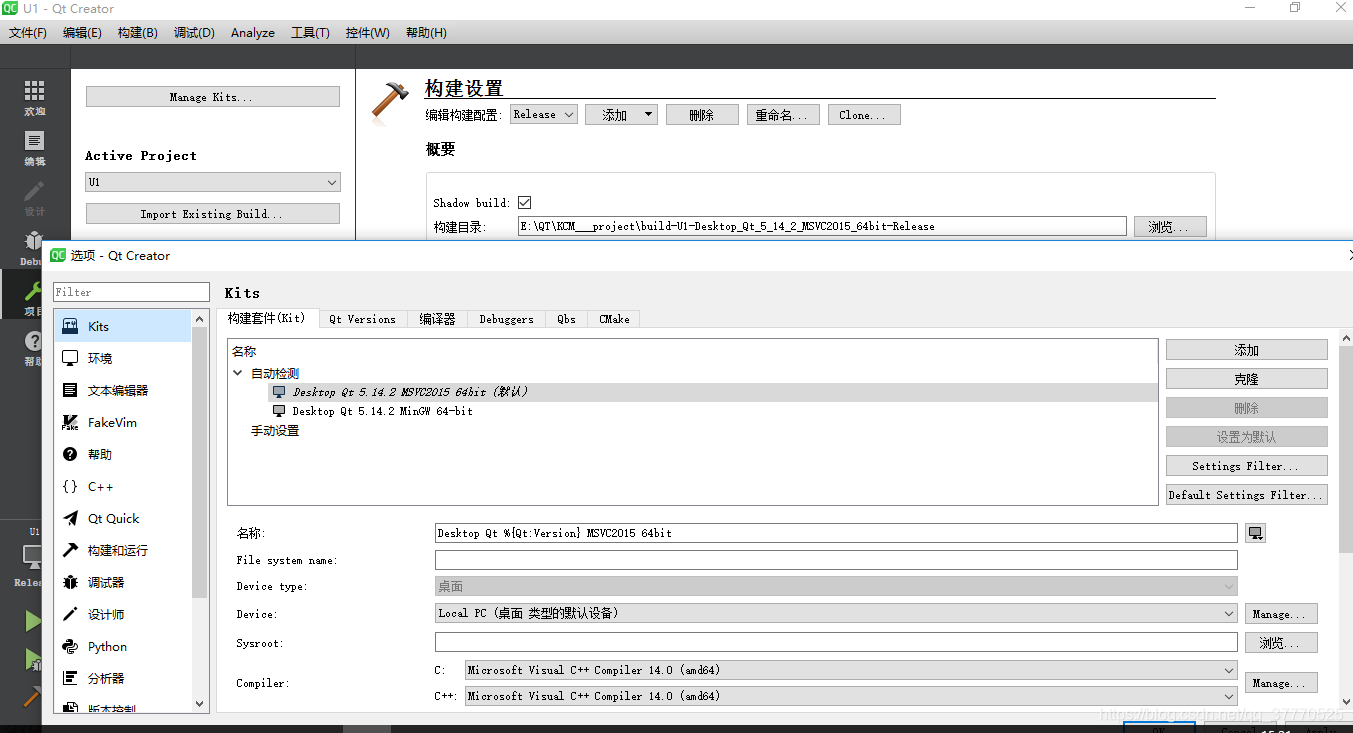Open the Active Project U1 dropdown
This screenshot has width=1353, height=733.
tap(213, 182)
